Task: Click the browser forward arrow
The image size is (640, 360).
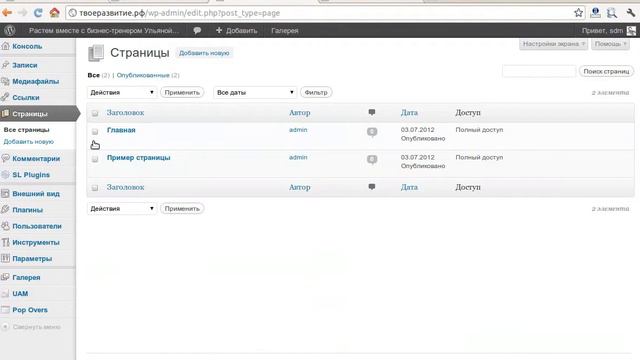Action: (x=22, y=13)
